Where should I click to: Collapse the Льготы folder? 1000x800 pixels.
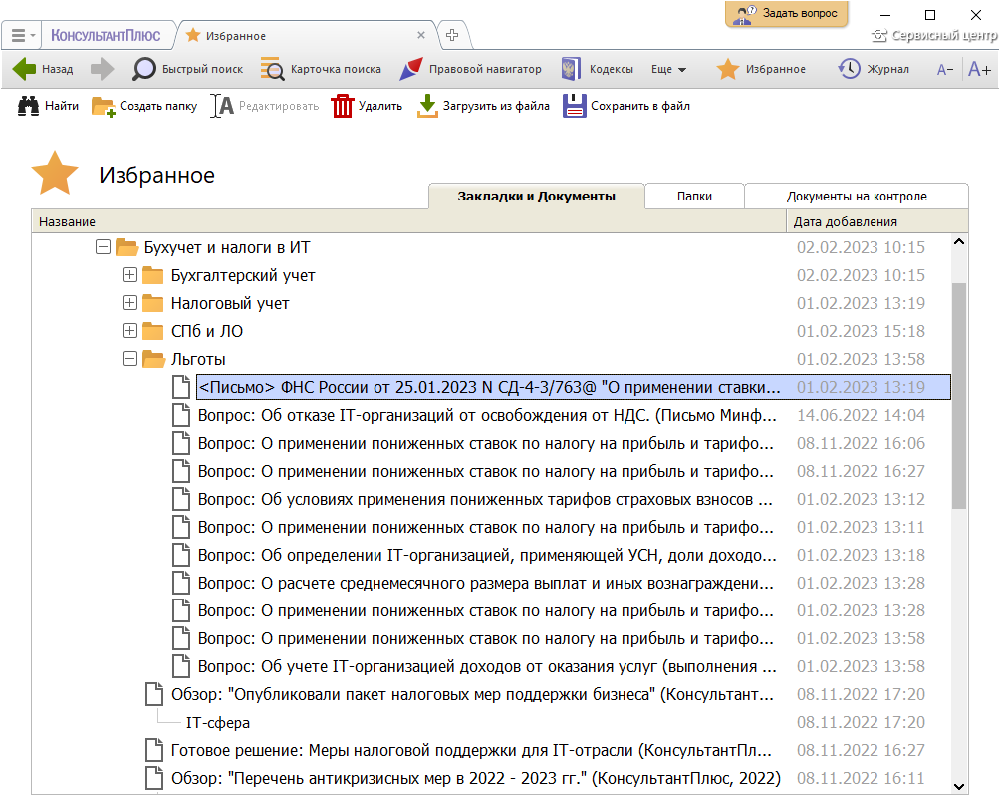pos(129,359)
